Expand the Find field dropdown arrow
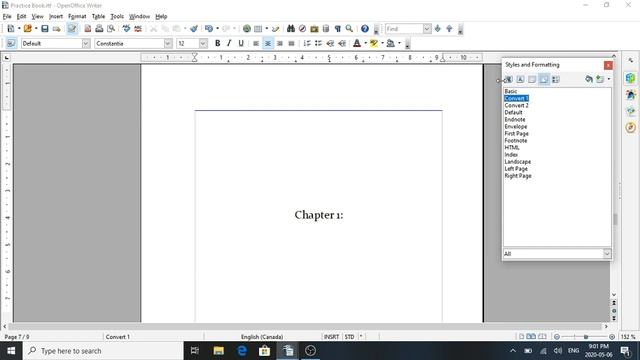 point(427,29)
